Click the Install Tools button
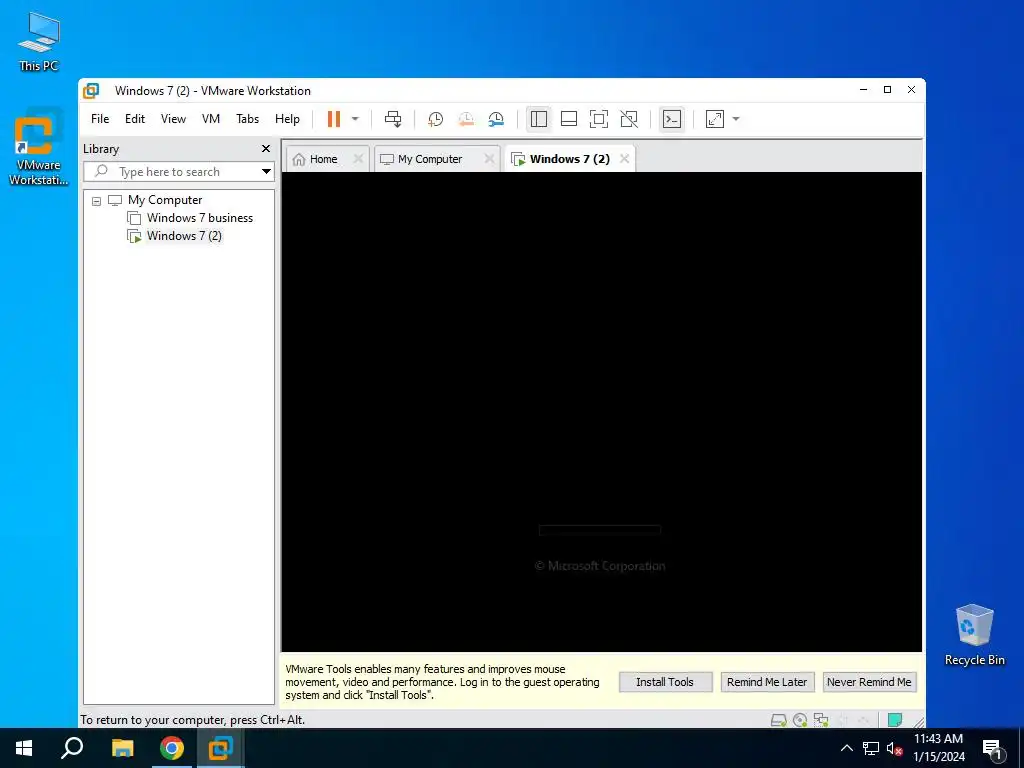 [665, 682]
